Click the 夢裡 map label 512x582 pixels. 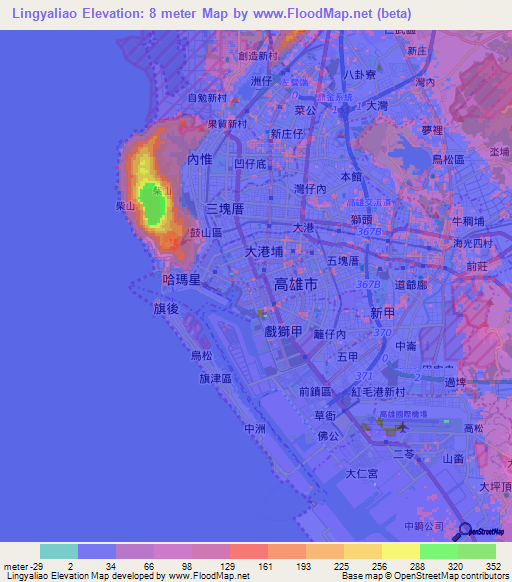point(432,130)
